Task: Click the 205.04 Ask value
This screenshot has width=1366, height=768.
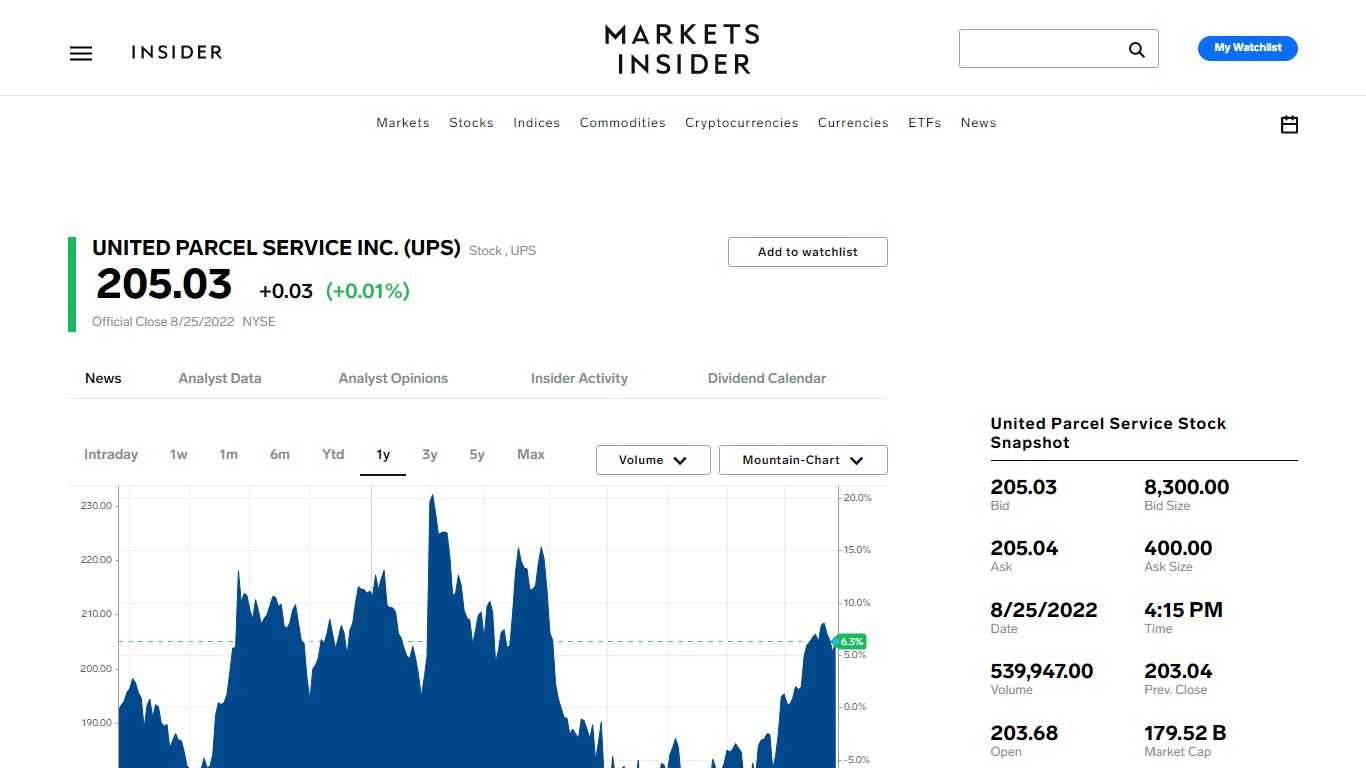Action: pos(1024,548)
